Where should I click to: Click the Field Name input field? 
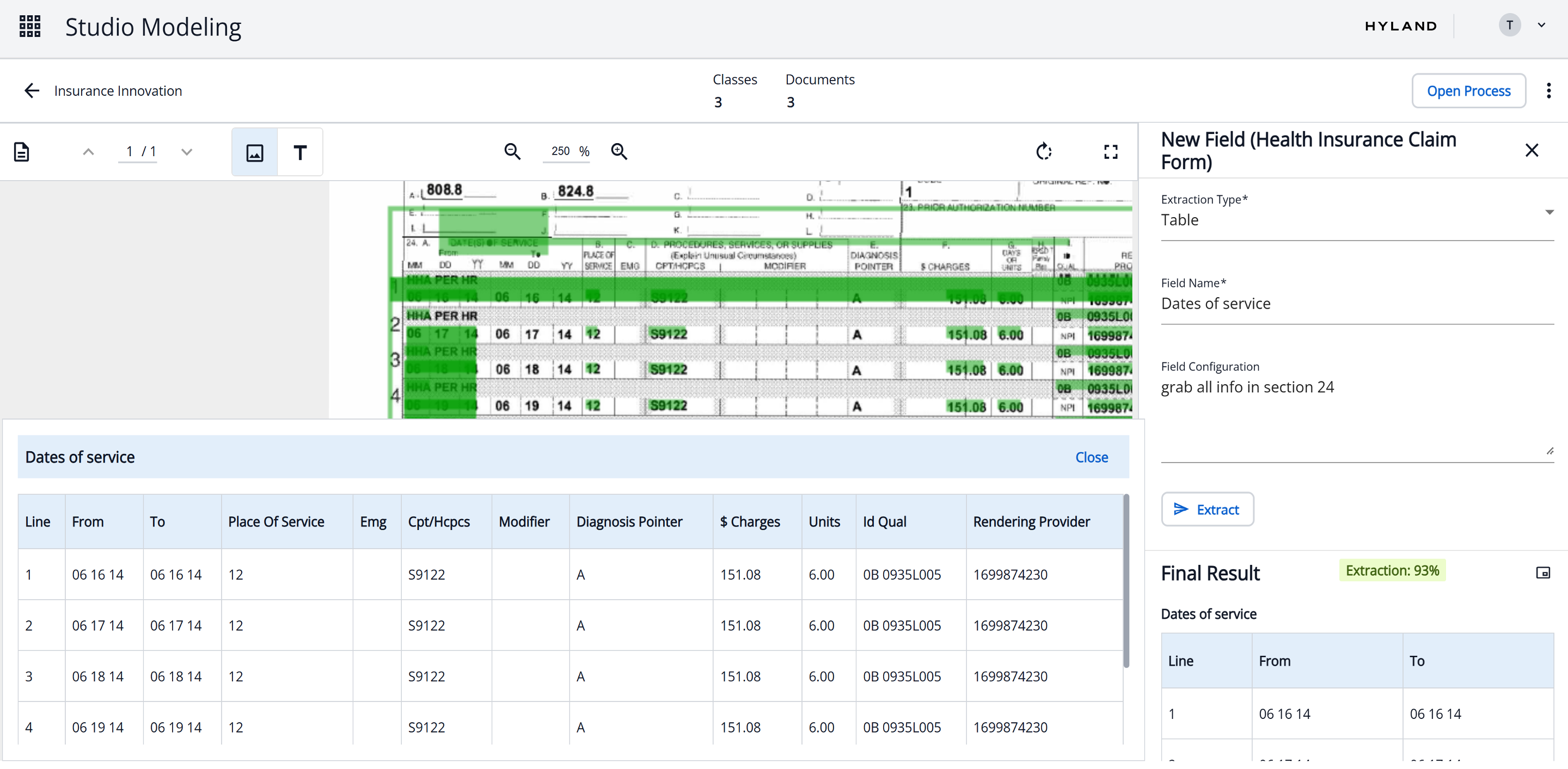pyautogui.click(x=1357, y=304)
